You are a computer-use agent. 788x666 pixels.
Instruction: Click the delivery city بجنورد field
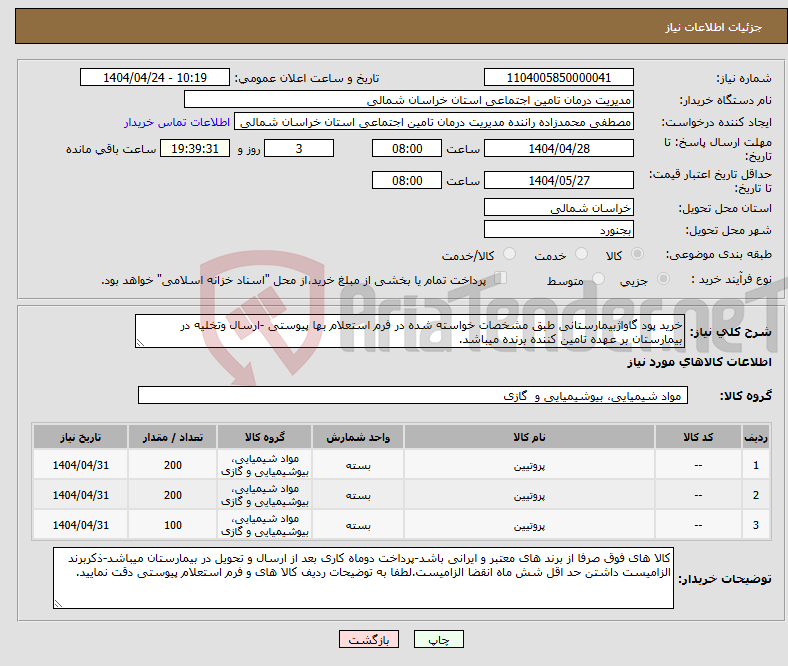(x=558, y=230)
